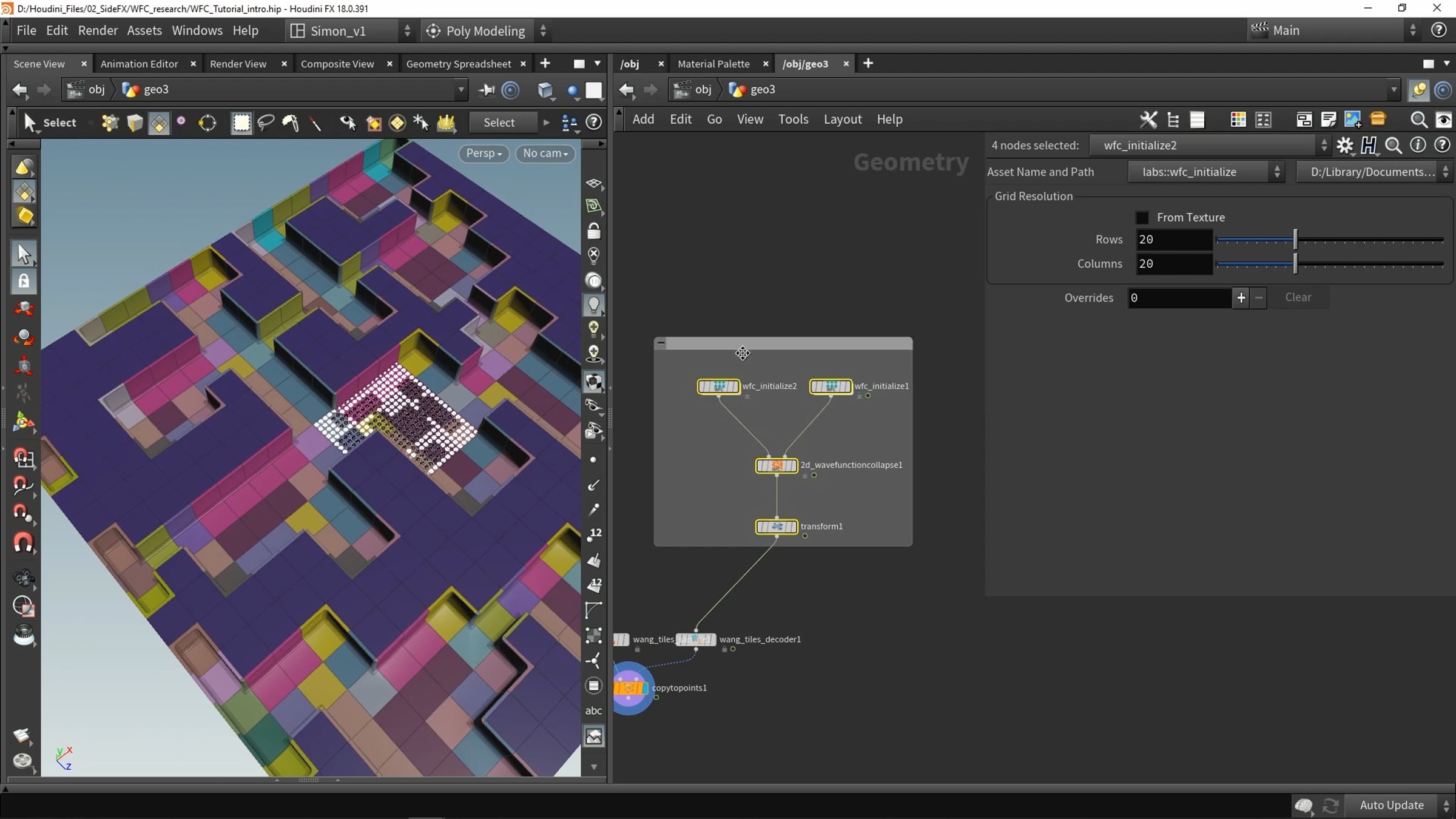Open the Poly Modeling shelf set dropdown

tap(485, 31)
